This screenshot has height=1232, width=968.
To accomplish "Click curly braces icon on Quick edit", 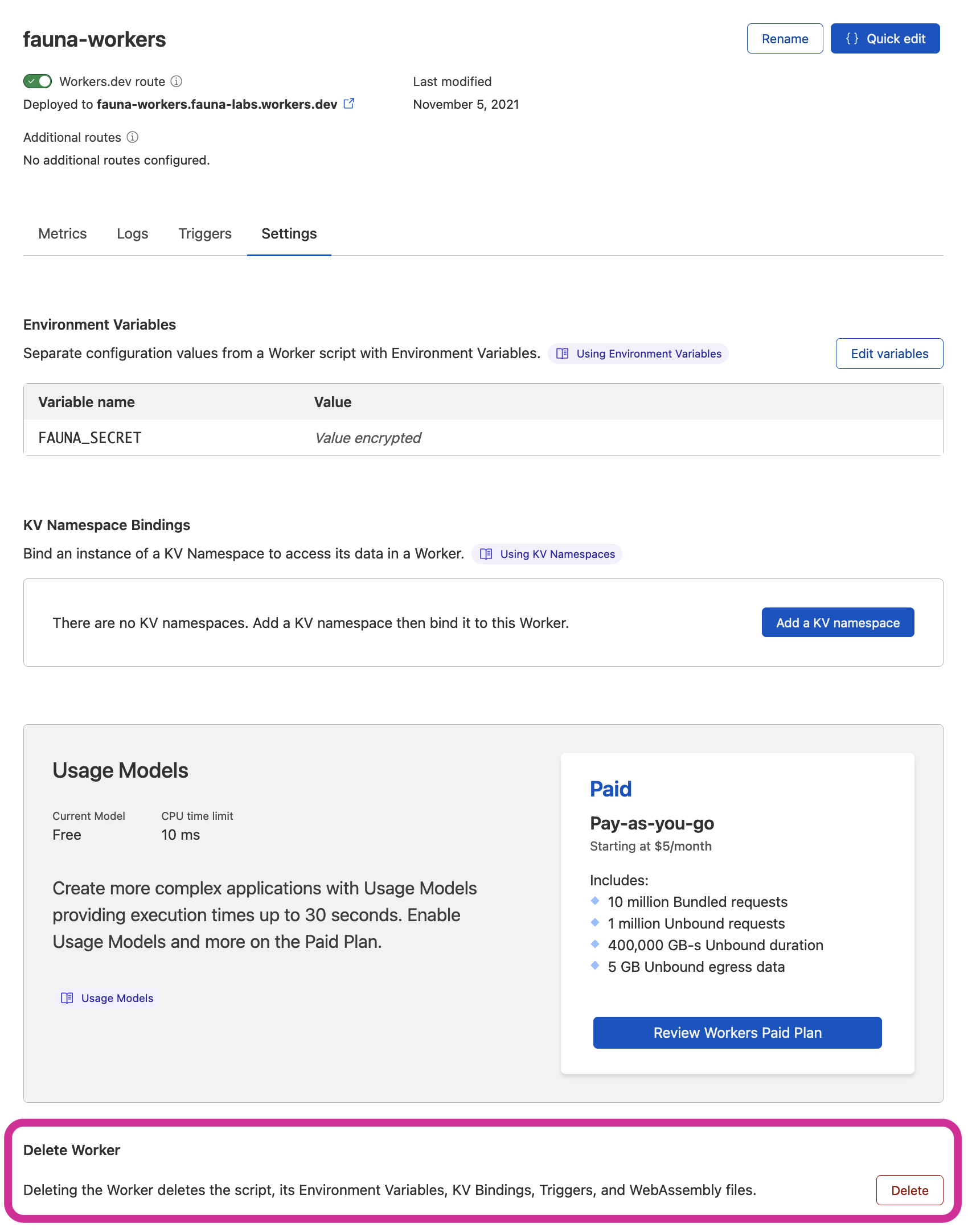I will [x=852, y=39].
